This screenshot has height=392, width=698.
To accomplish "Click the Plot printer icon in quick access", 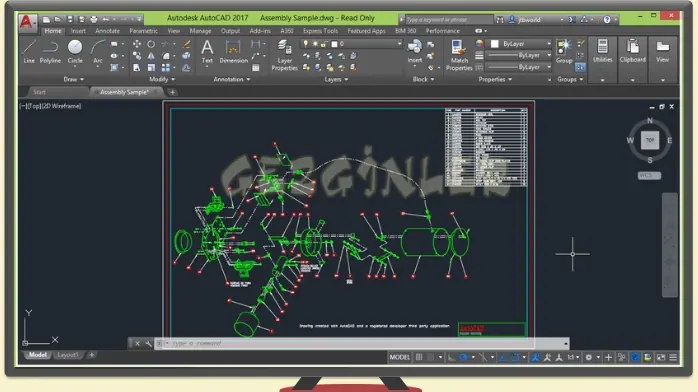I will coord(93,19).
